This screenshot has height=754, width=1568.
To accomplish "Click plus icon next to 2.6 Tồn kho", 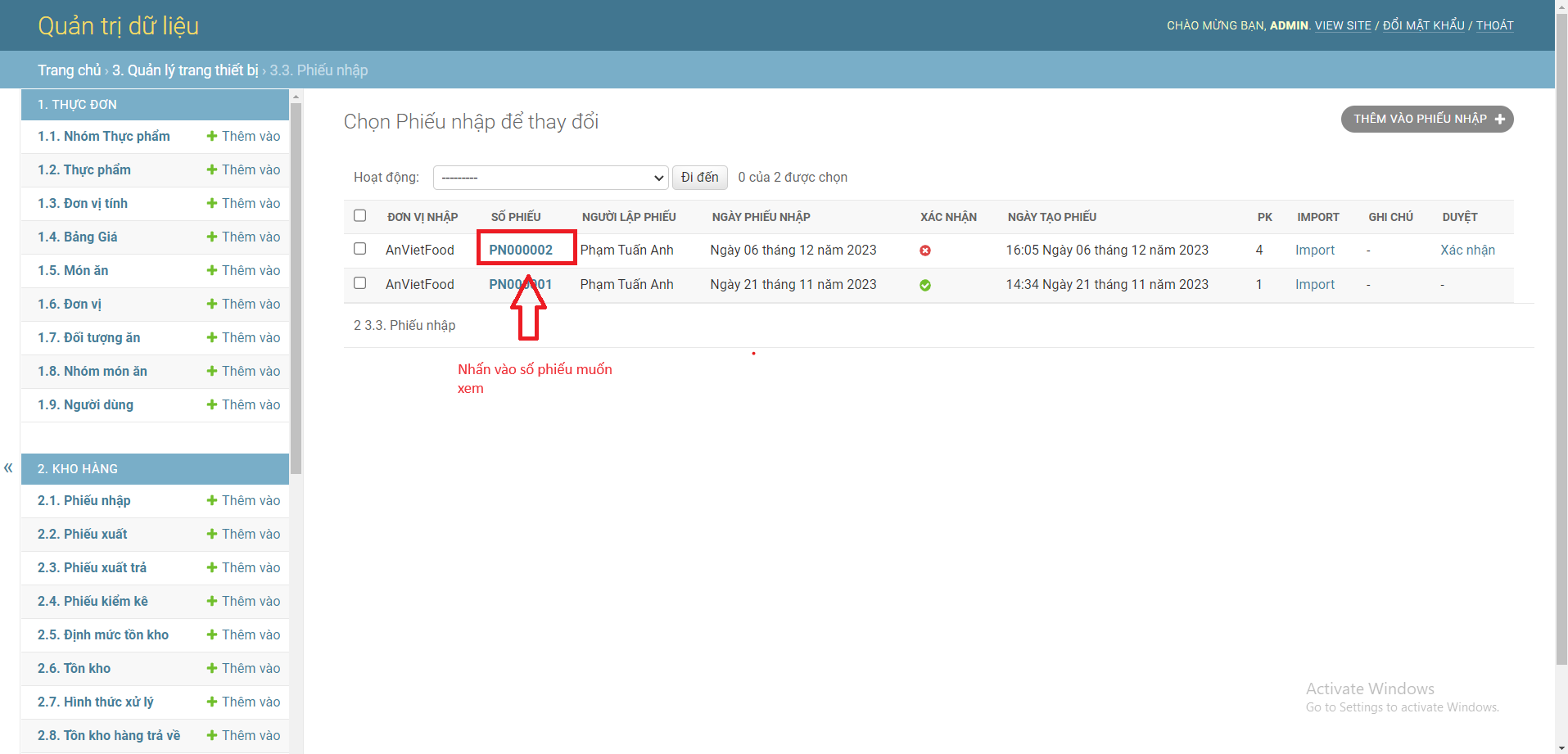I will point(212,668).
